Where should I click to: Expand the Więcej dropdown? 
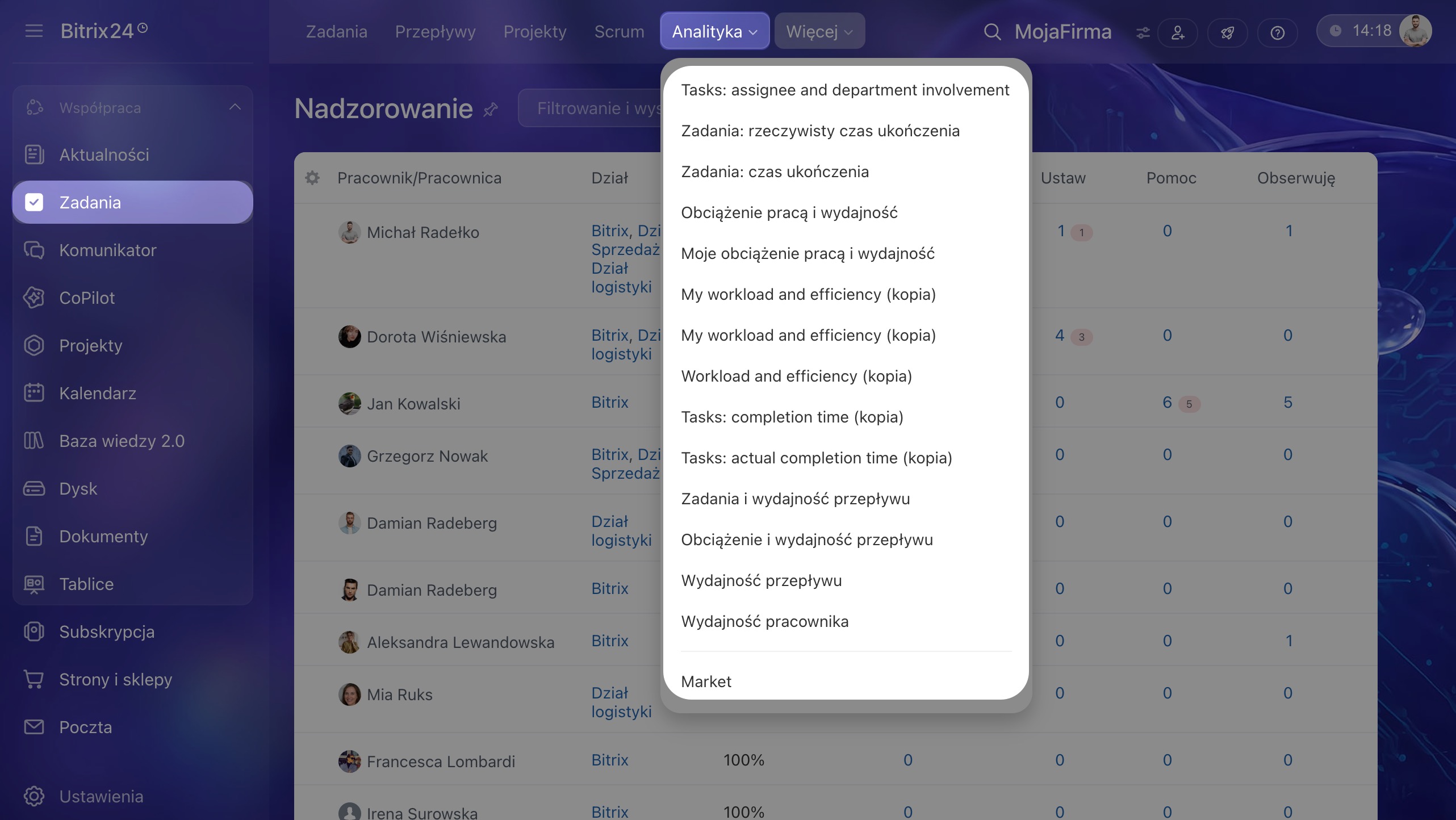(x=819, y=31)
